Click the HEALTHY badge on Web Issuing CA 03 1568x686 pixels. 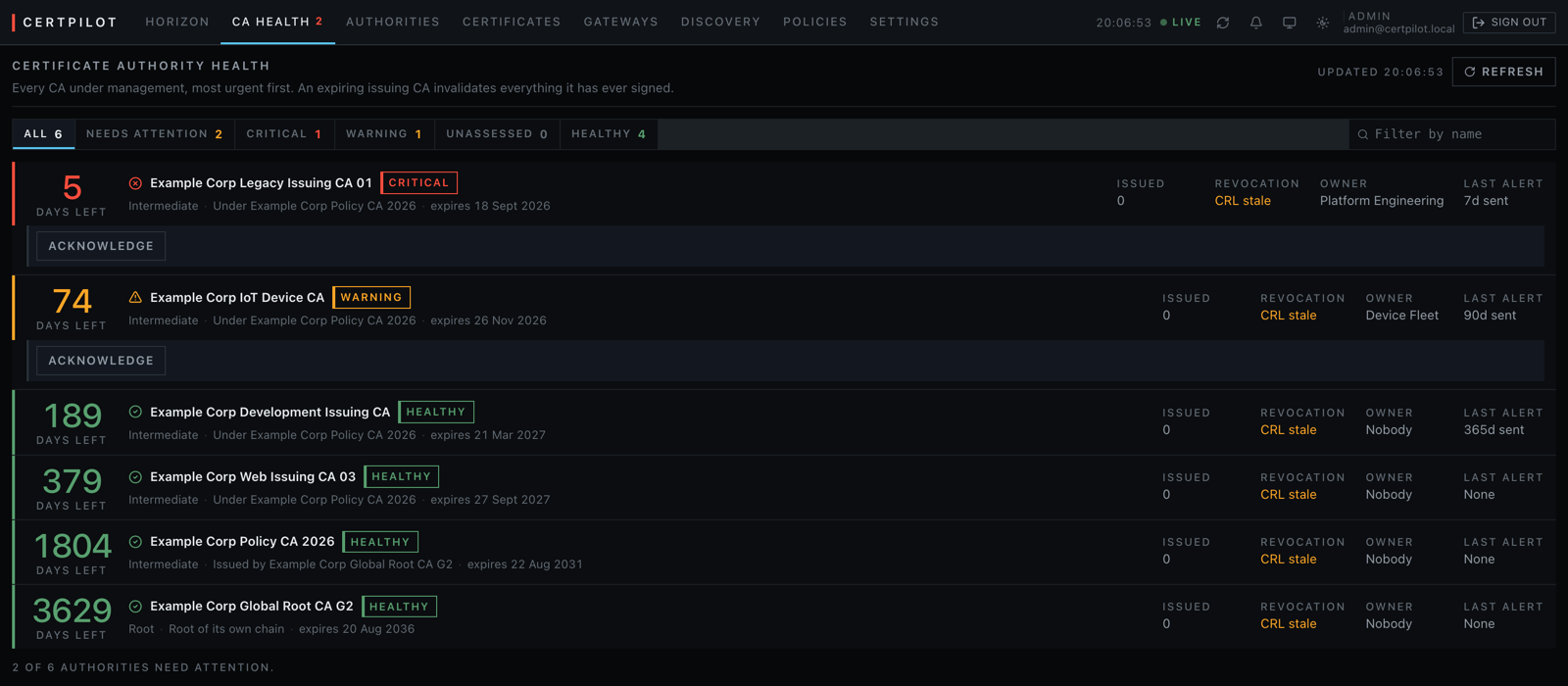[x=402, y=477]
